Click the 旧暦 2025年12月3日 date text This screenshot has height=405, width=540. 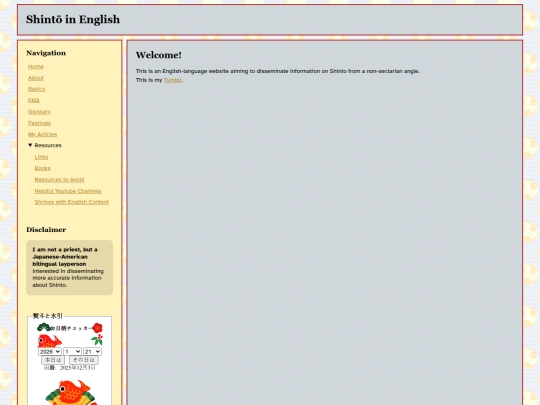70,368
